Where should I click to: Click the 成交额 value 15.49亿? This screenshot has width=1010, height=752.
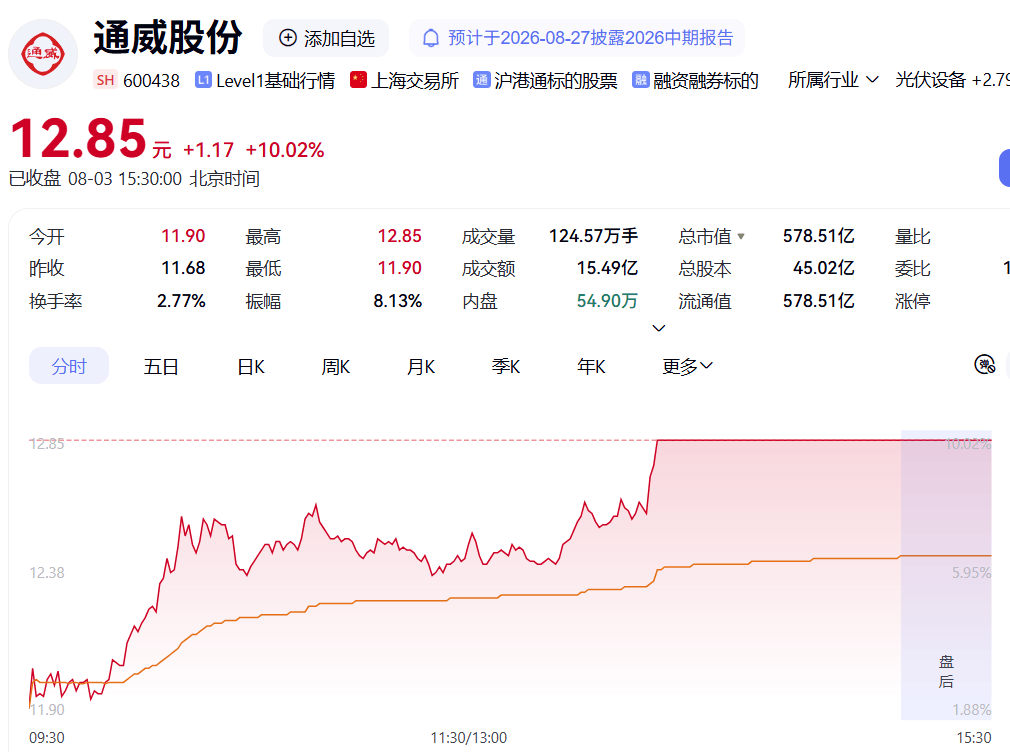pos(607,268)
